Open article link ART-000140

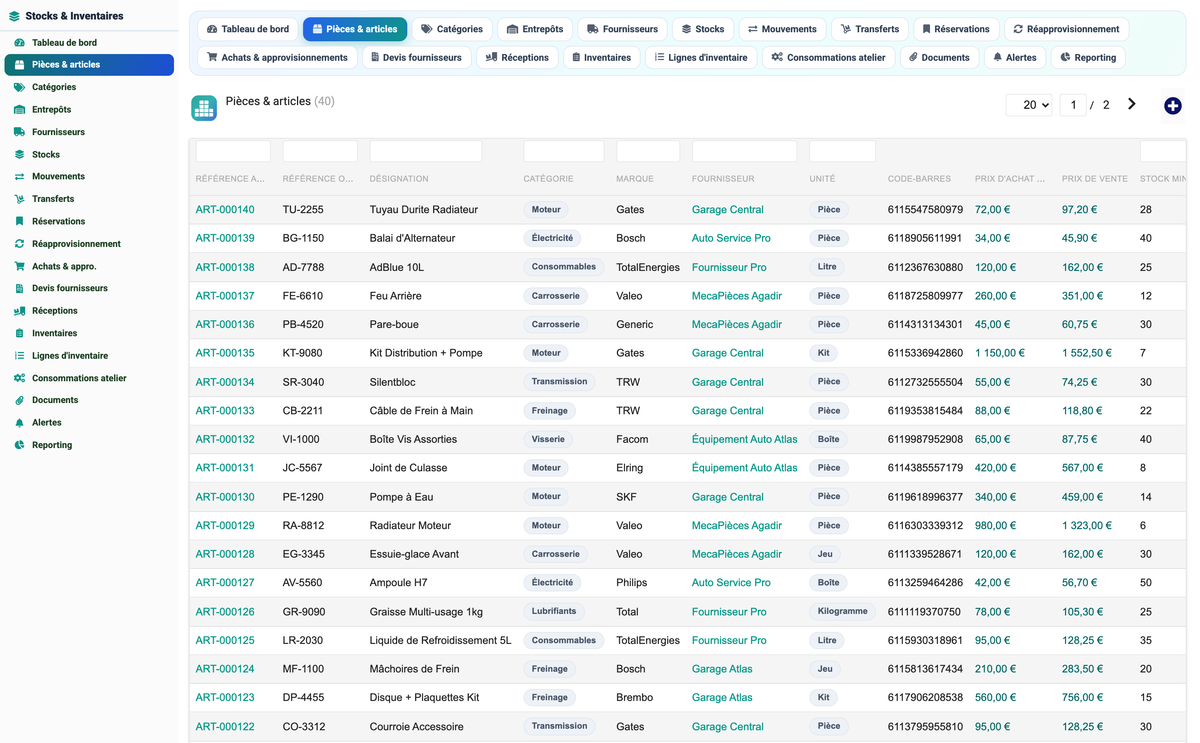(225, 210)
